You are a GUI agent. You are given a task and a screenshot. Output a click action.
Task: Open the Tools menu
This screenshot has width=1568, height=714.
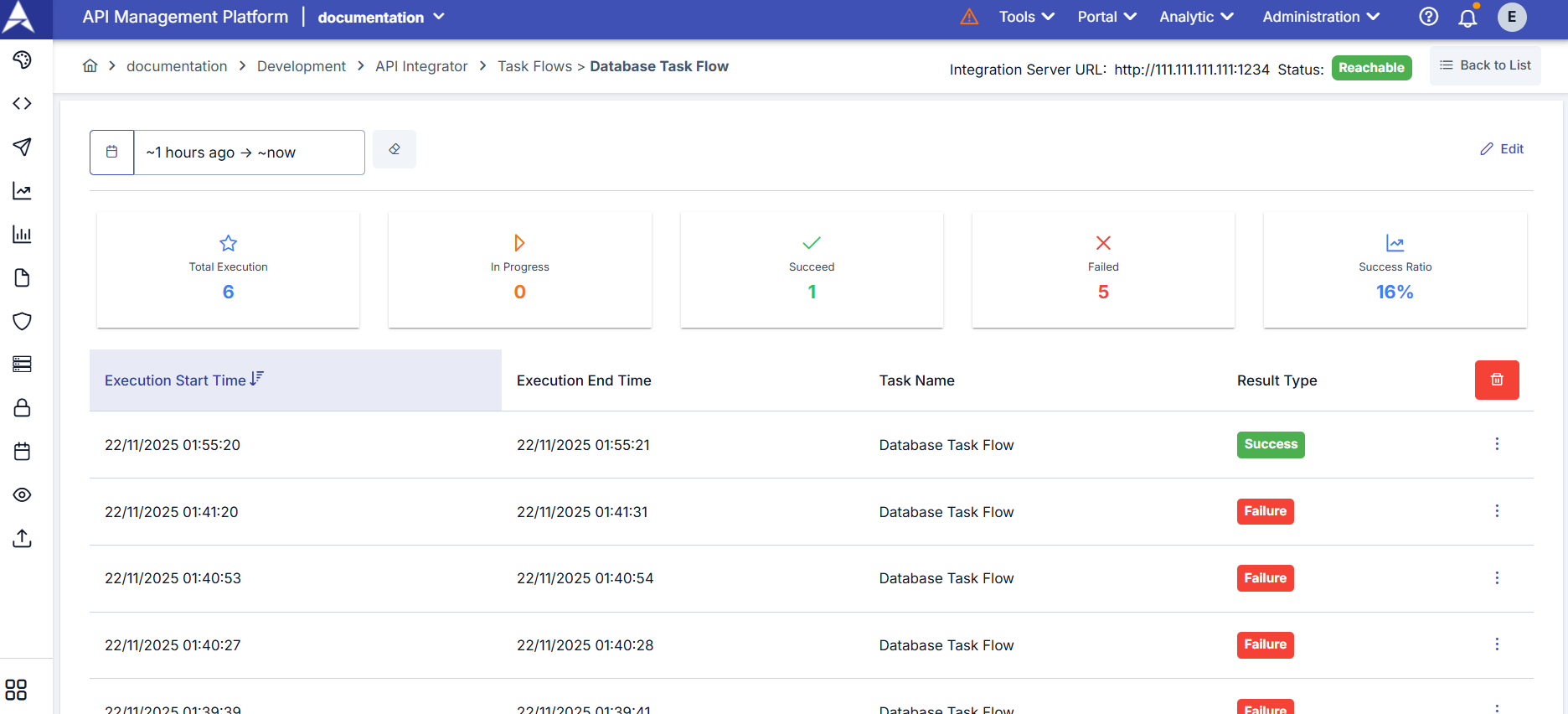[1026, 17]
